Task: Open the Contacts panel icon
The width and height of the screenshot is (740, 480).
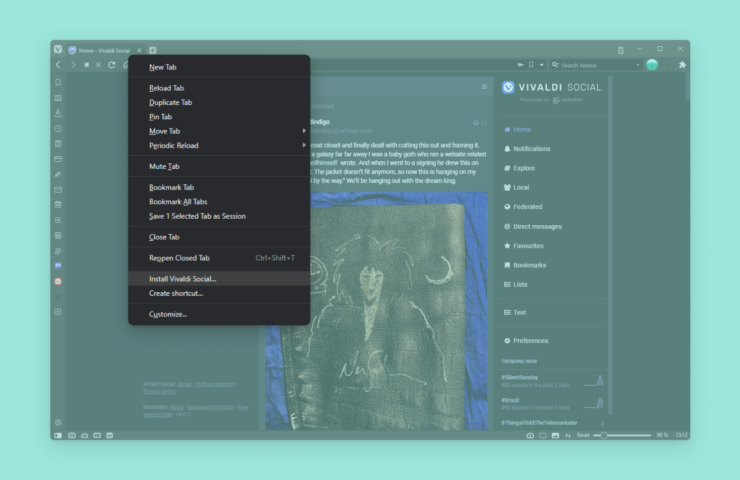Action: click(x=58, y=251)
